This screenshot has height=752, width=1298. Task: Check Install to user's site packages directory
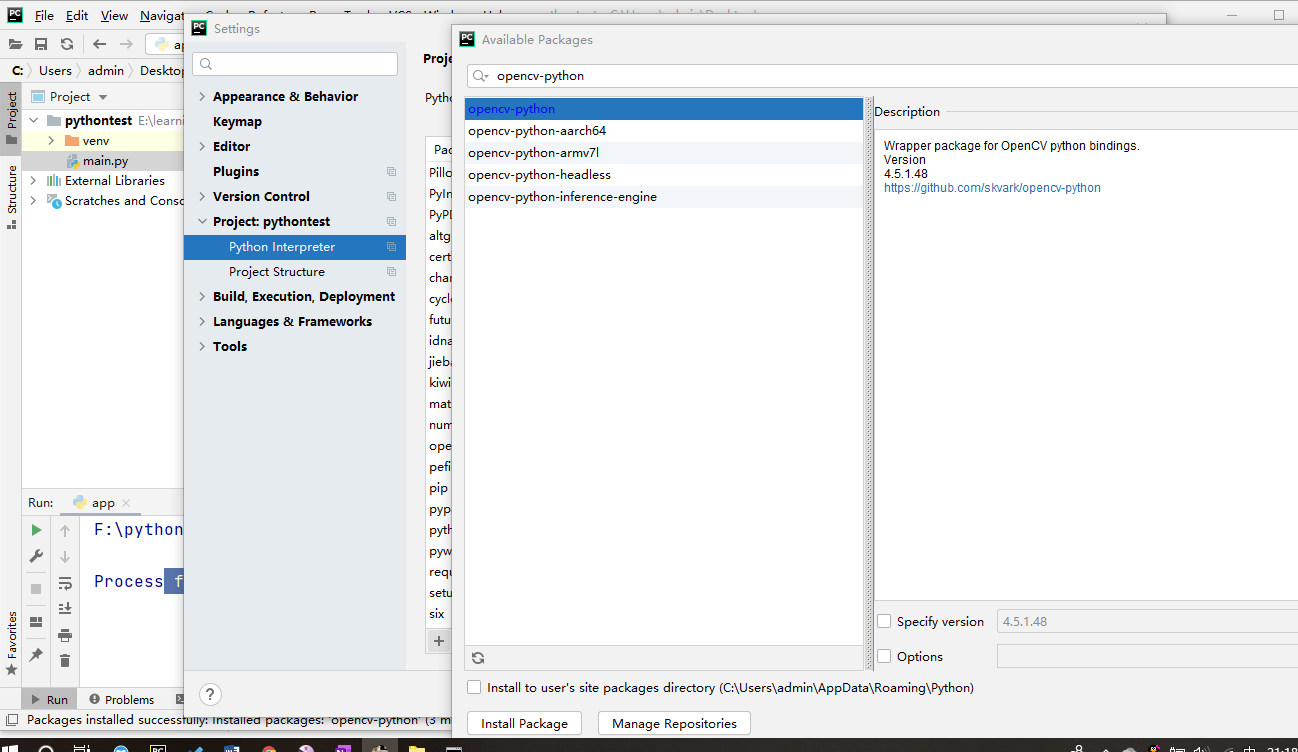tap(474, 687)
